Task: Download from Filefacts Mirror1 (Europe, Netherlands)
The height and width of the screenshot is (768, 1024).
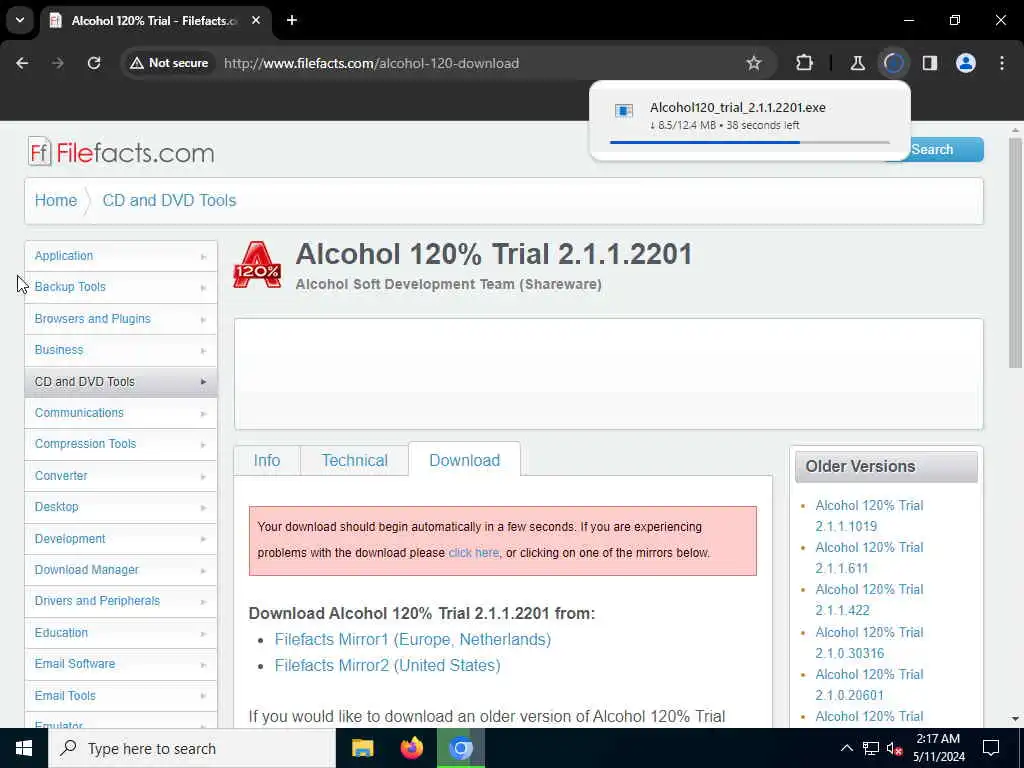Action: [413, 639]
